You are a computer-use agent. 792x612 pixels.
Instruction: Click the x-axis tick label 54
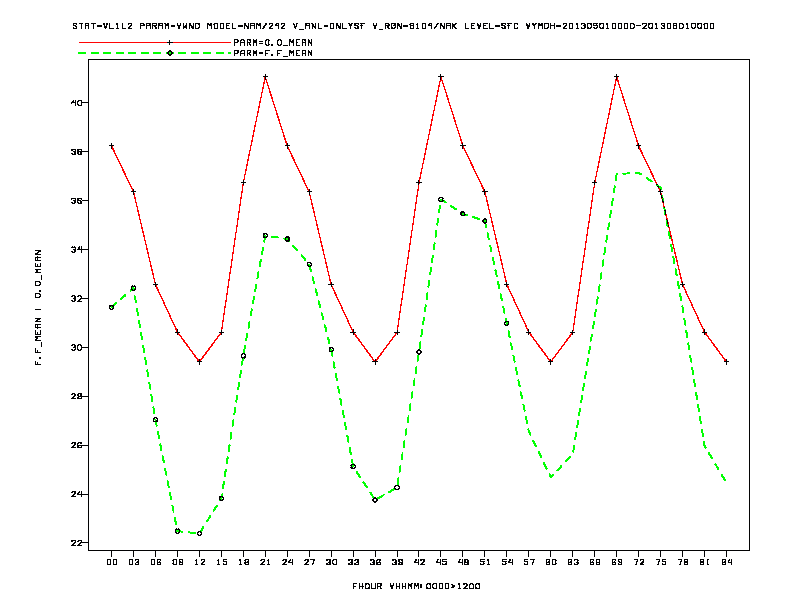507,562
